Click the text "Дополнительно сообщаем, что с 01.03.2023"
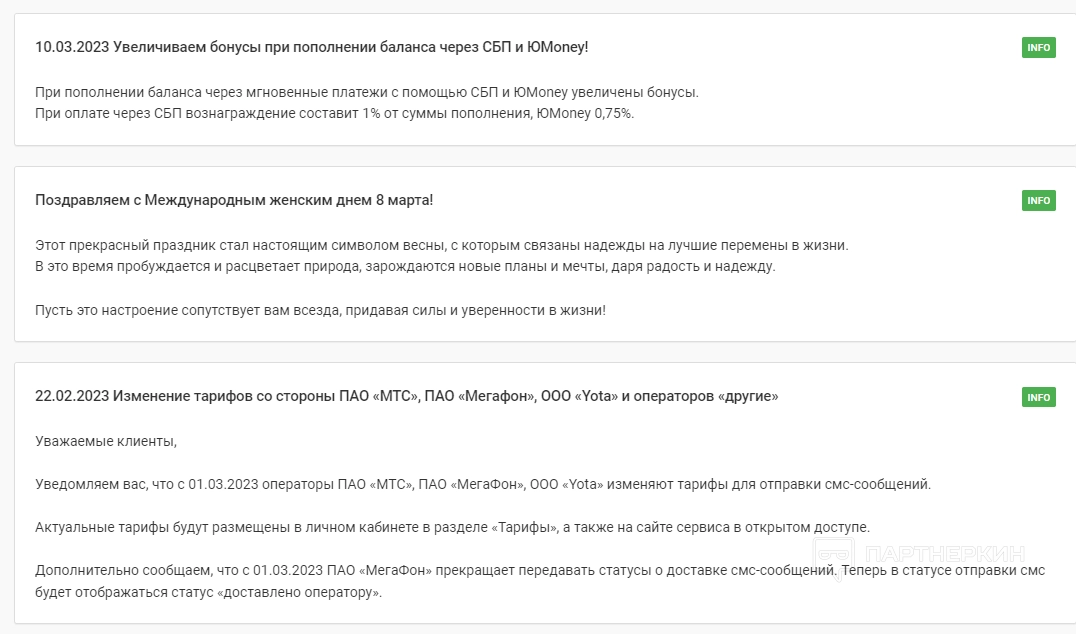The image size is (1076, 634). [x=170, y=571]
